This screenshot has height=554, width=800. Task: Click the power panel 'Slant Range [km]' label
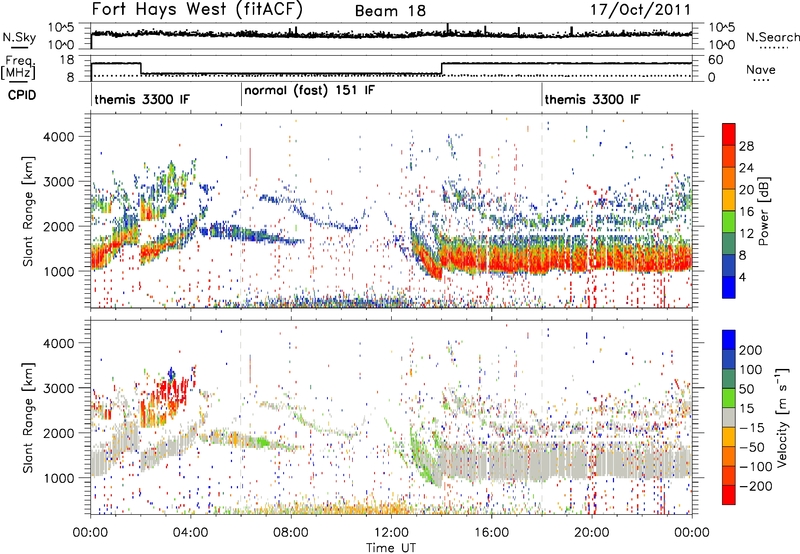29,211
